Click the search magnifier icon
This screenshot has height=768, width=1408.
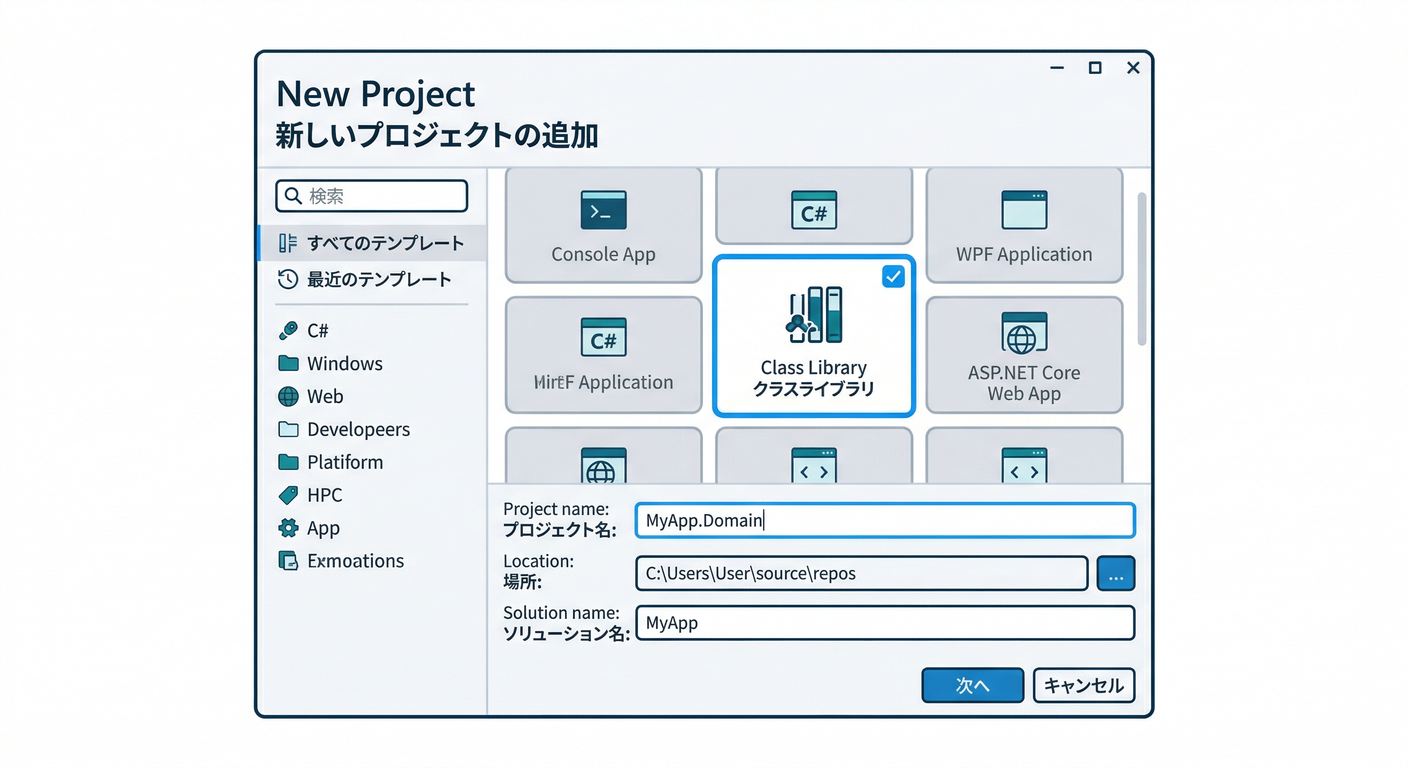tap(292, 196)
